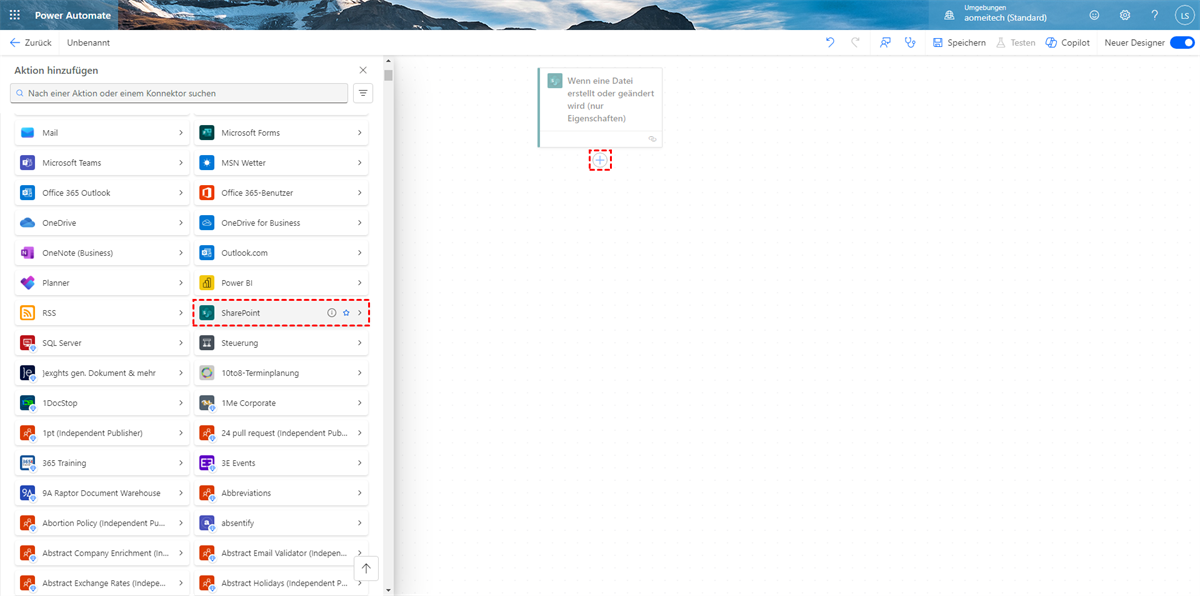Go back with Zurück
The height and width of the screenshot is (596, 1200).
[x=31, y=43]
